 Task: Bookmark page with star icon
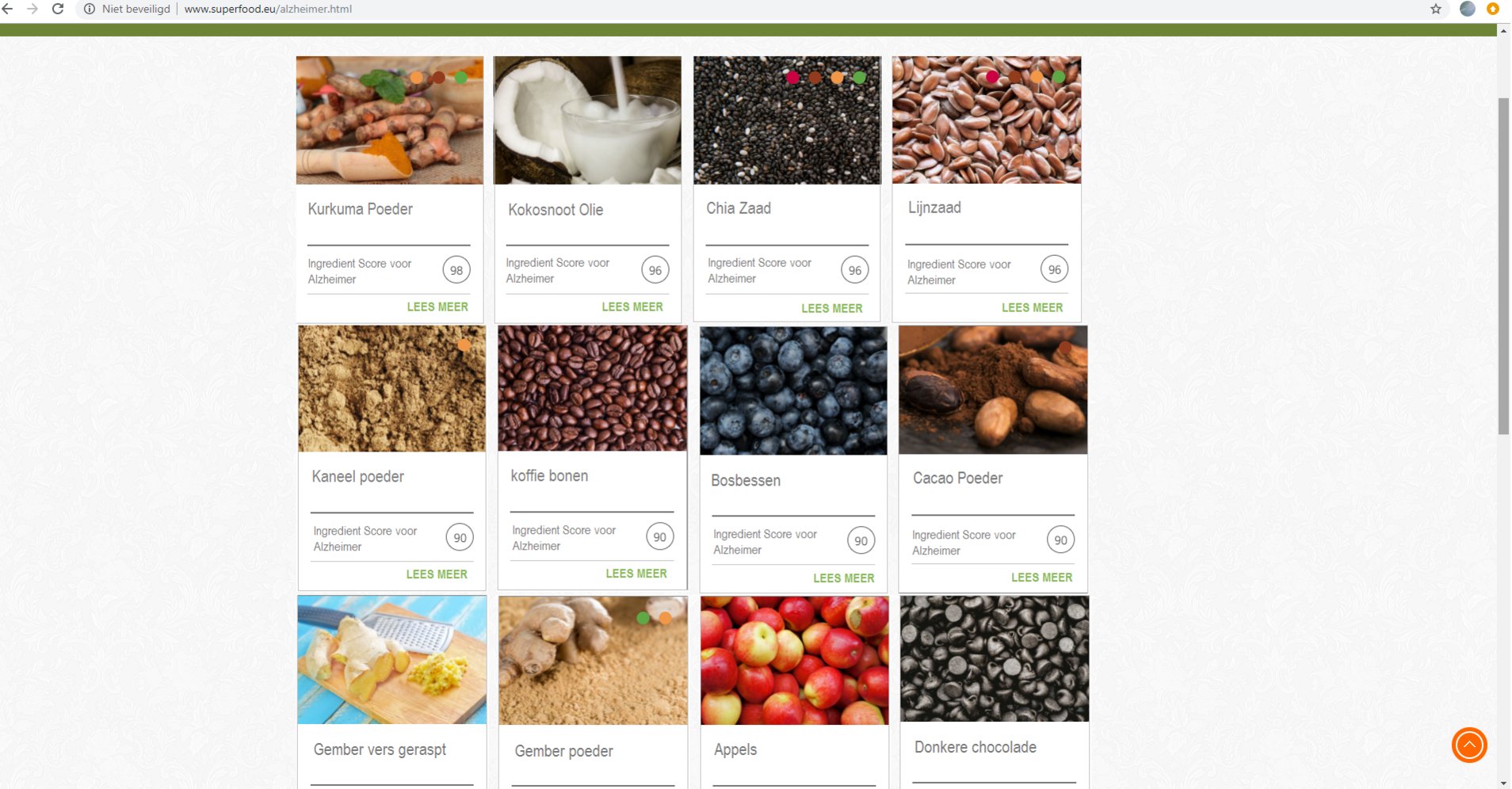point(1436,9)
